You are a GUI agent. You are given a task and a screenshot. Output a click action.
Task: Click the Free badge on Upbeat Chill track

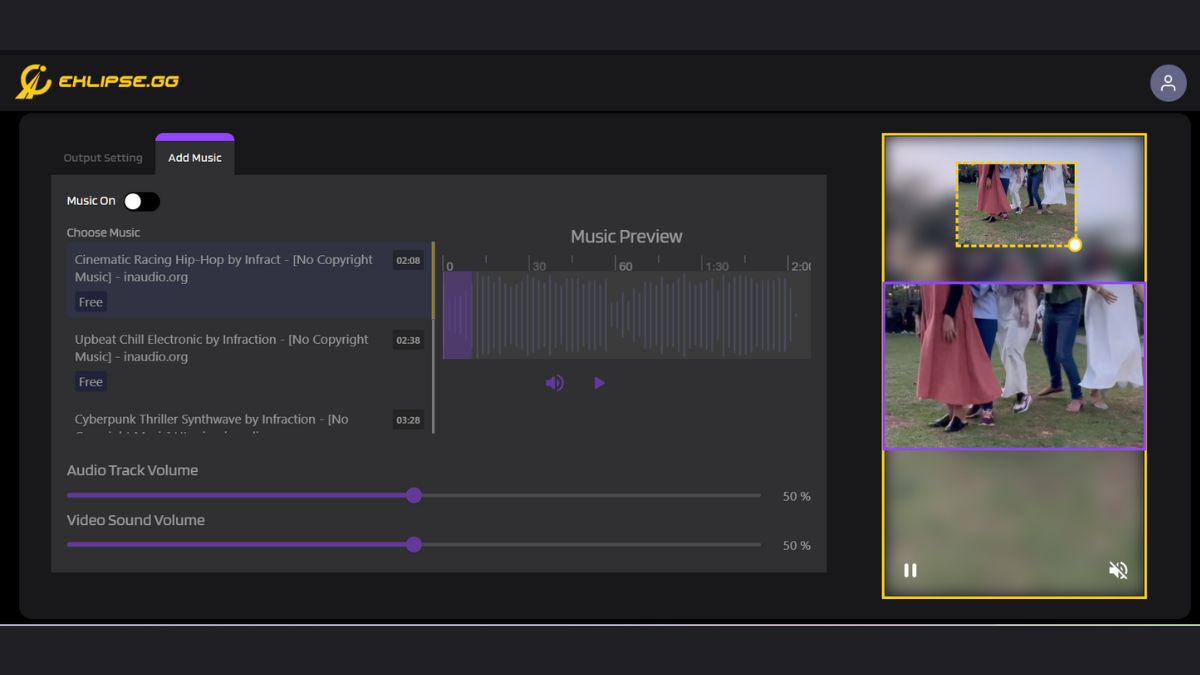90,382
